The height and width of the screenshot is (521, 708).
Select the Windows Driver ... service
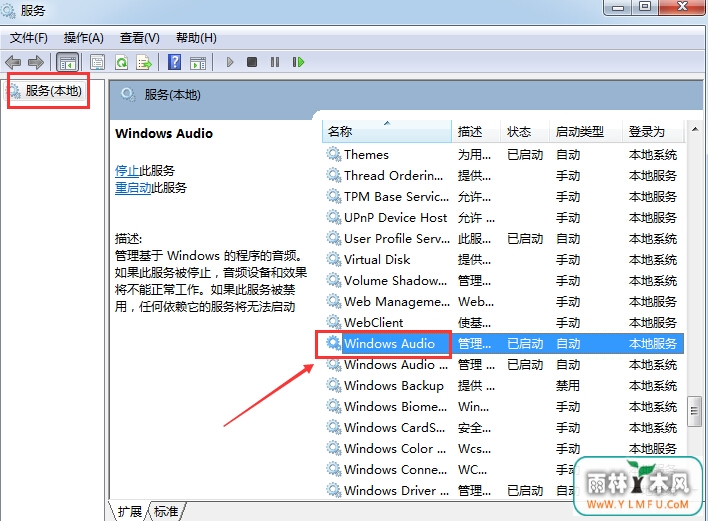503,491
